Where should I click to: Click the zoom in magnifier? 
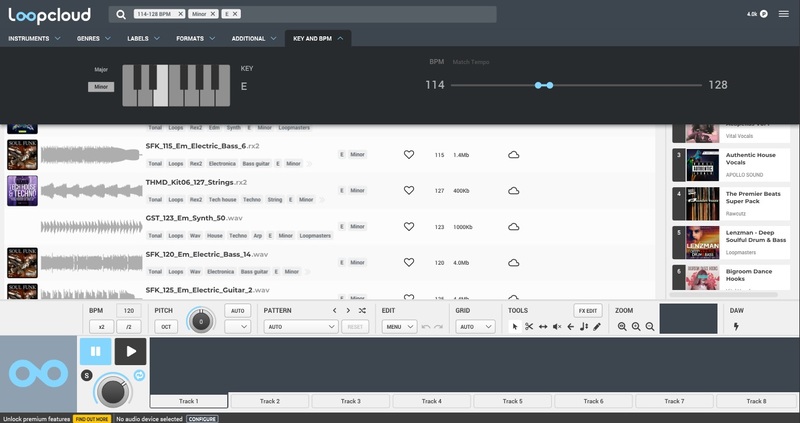636,327
